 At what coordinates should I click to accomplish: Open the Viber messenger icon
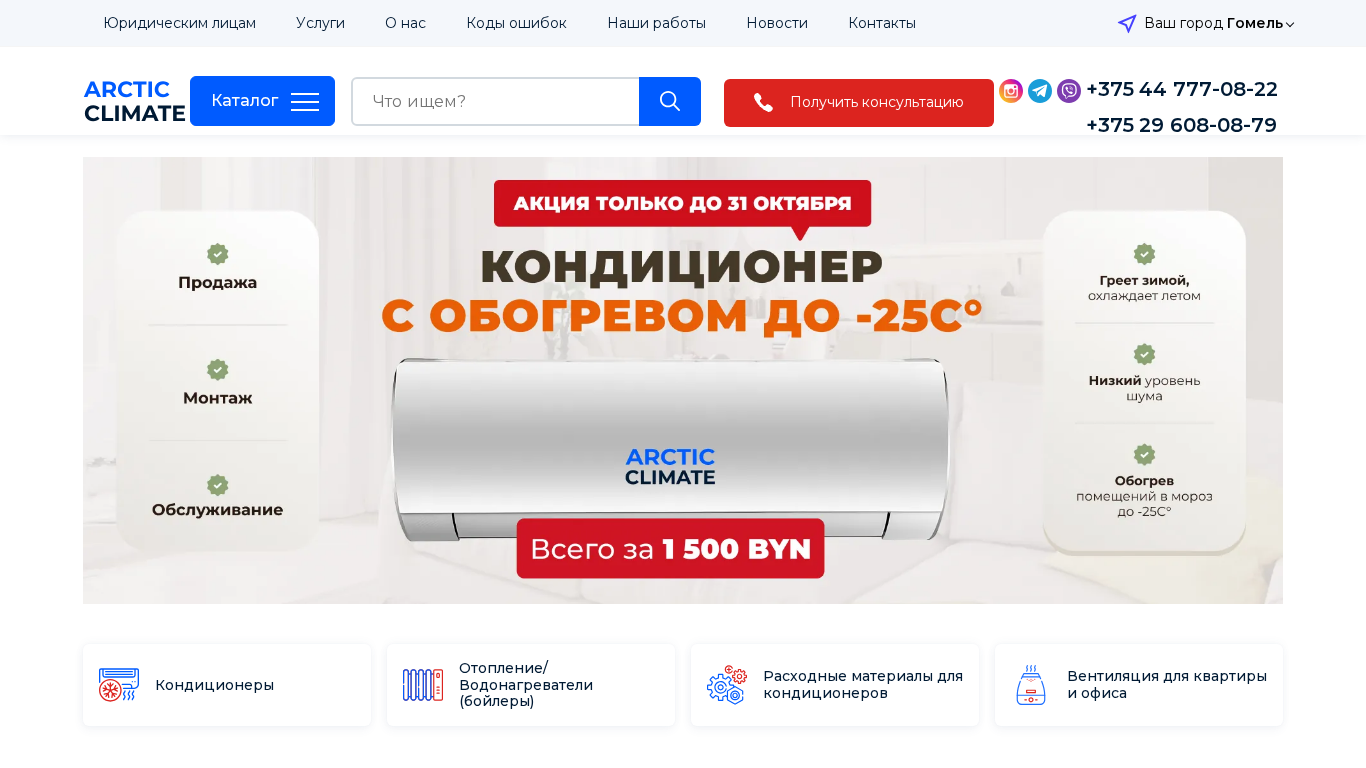coord(1069,91)
